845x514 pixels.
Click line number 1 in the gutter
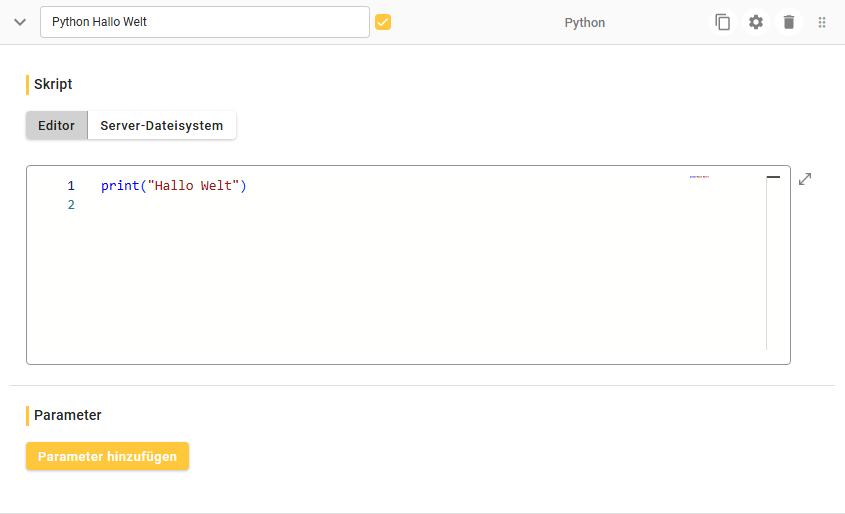pos(71,186)
